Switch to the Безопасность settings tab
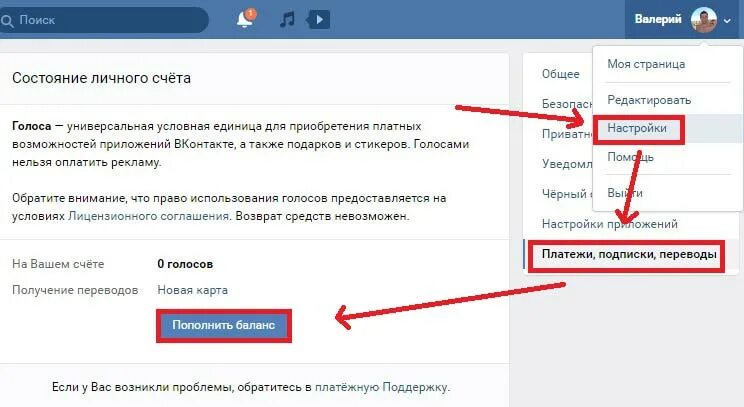Image resolution: width=744 pixels, height=407 pixels. click(567, 104)
